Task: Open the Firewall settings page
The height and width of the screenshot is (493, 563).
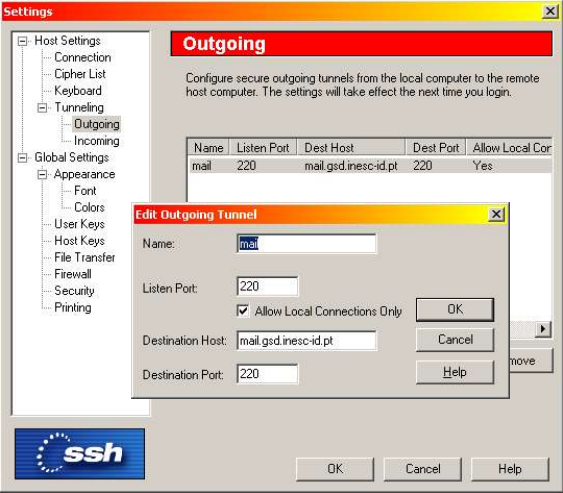Action: 73,274
